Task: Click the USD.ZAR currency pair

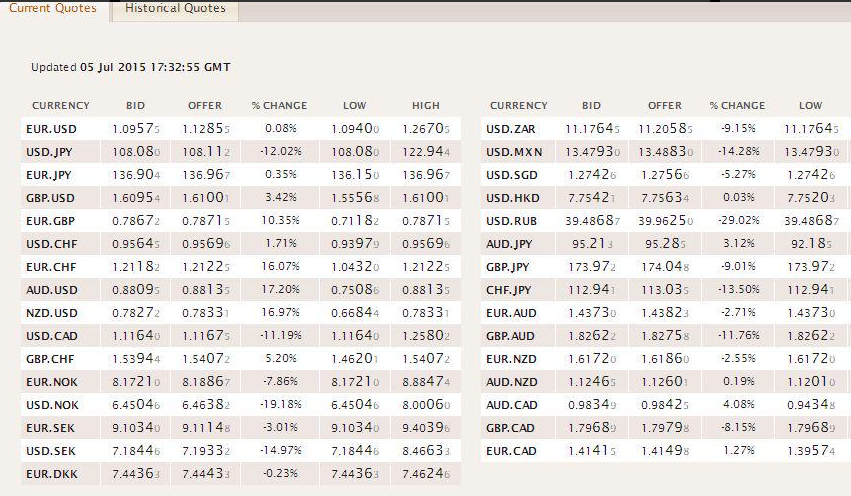Action: coord(511,129)
